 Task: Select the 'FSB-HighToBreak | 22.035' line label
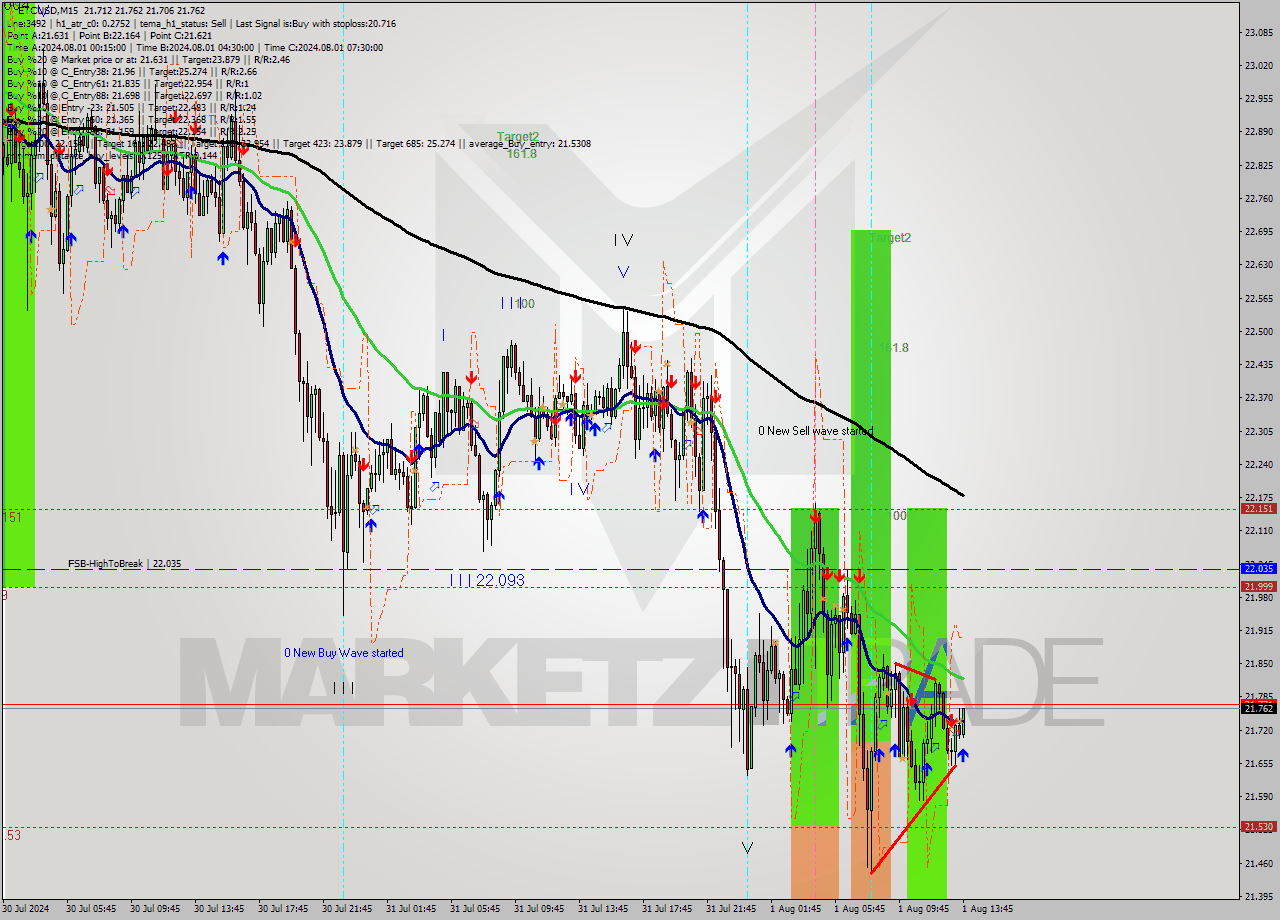tap(125, 564)
